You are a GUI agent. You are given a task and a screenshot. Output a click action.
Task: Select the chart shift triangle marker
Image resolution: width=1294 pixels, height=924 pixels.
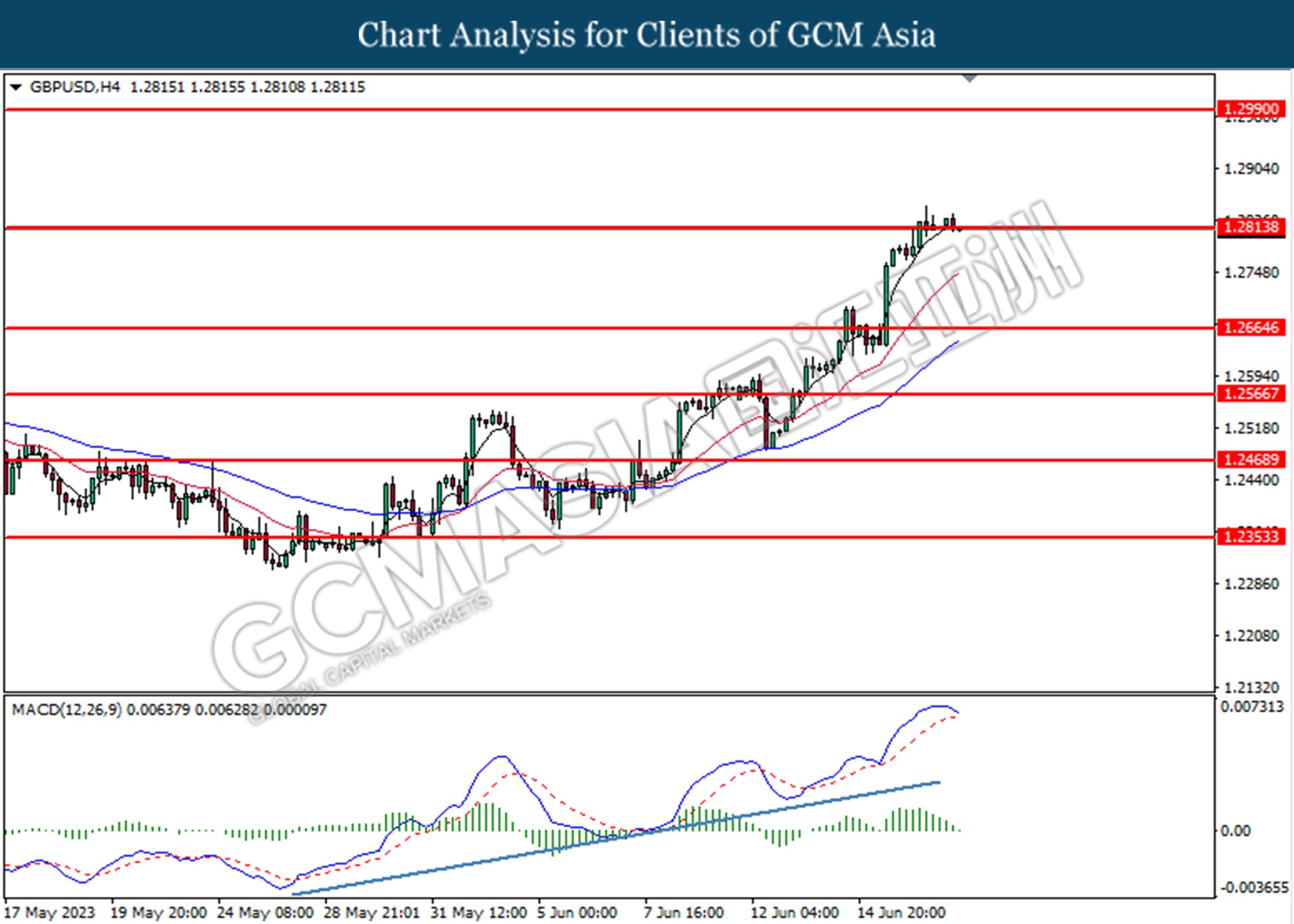click(x=969, y=78)
